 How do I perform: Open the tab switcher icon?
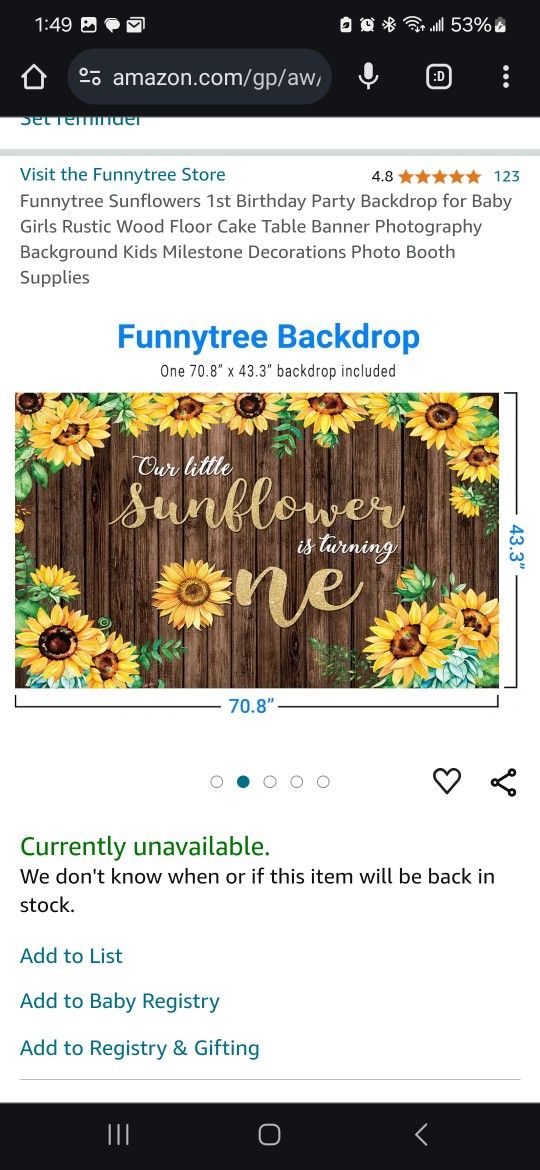coord(439,77)
